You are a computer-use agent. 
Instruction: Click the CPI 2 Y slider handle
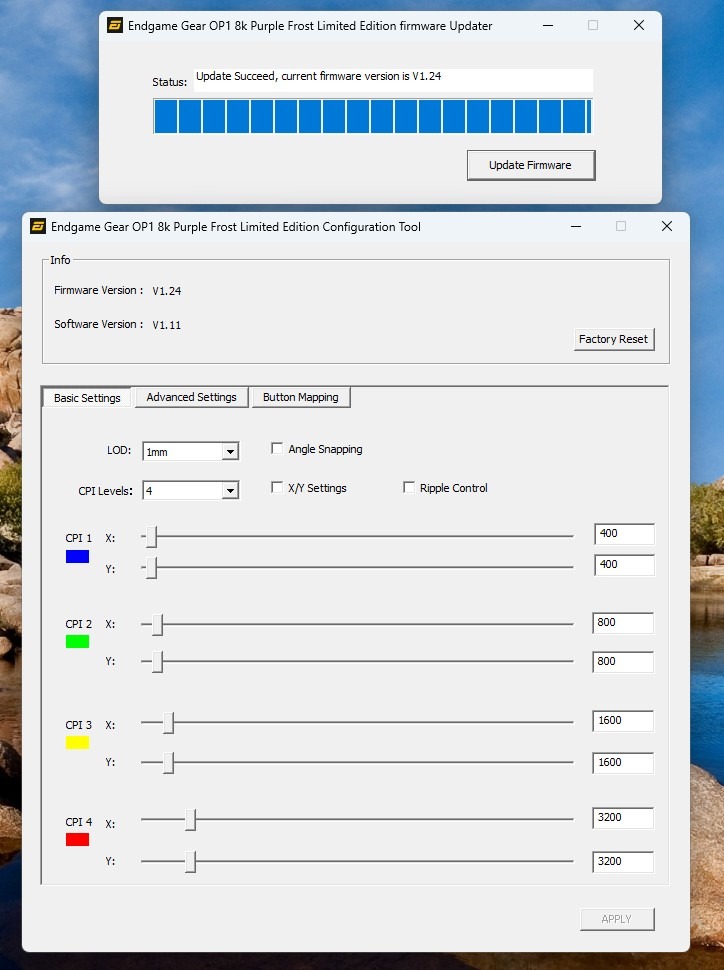click(158, 661)
